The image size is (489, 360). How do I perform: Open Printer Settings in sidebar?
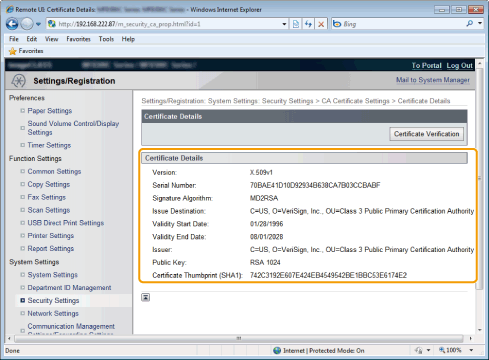tap(51, 236)
